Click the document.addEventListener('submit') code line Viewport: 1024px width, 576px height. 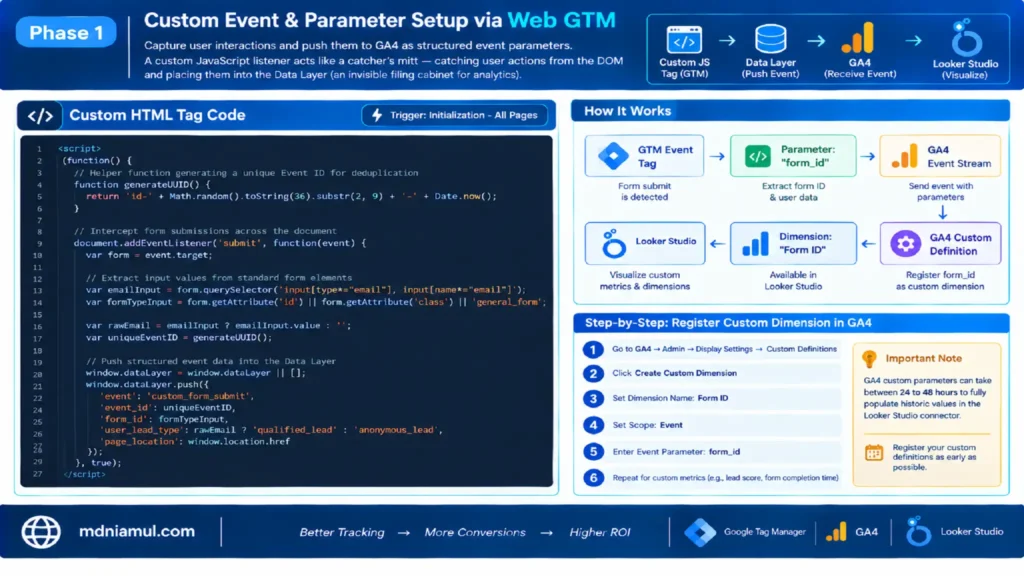click(219, 243)
